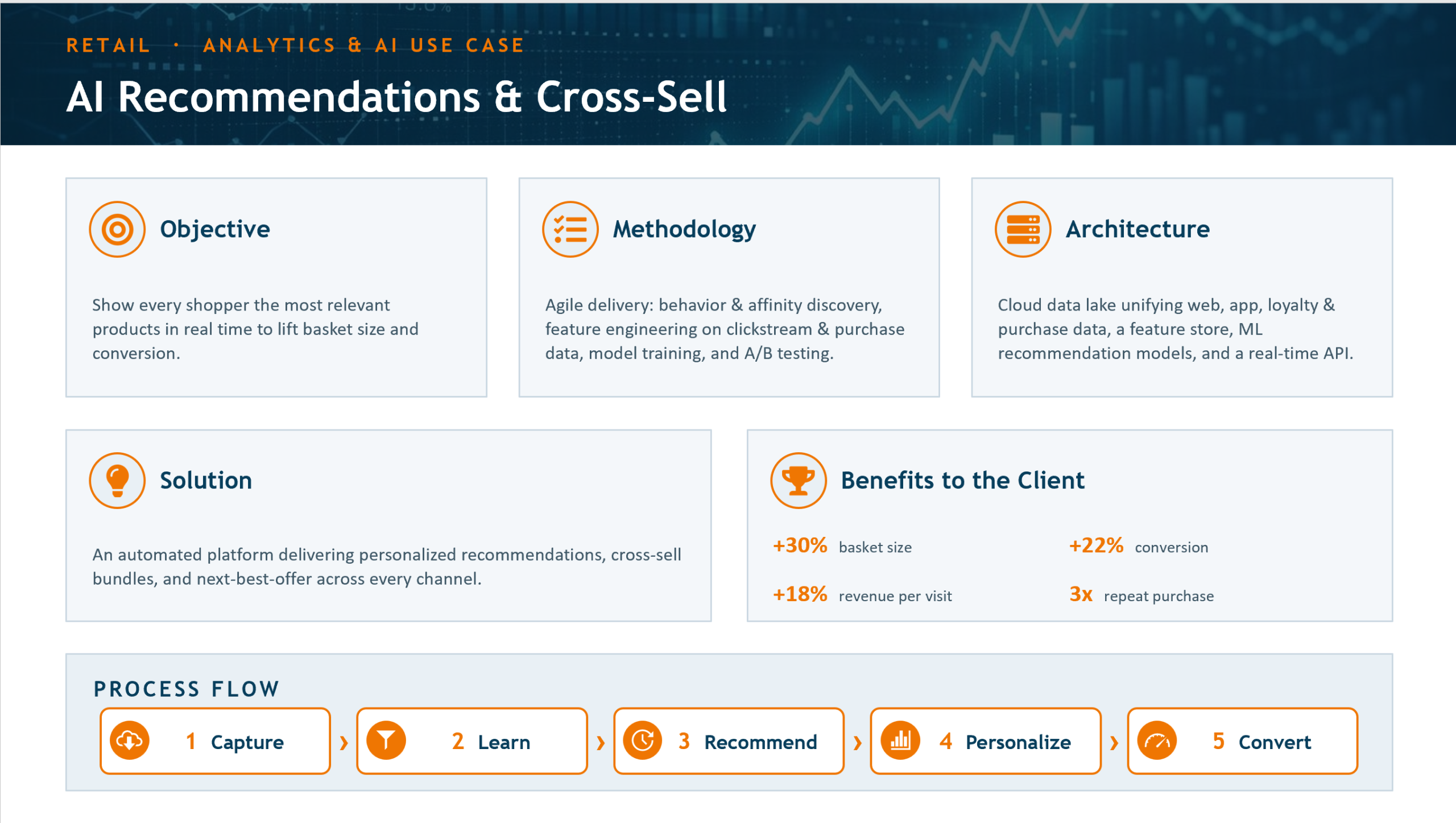Screen dimensions: 1456x823
Task: Click the chevron before the Convert step
Action: [x=1114, y=742]
